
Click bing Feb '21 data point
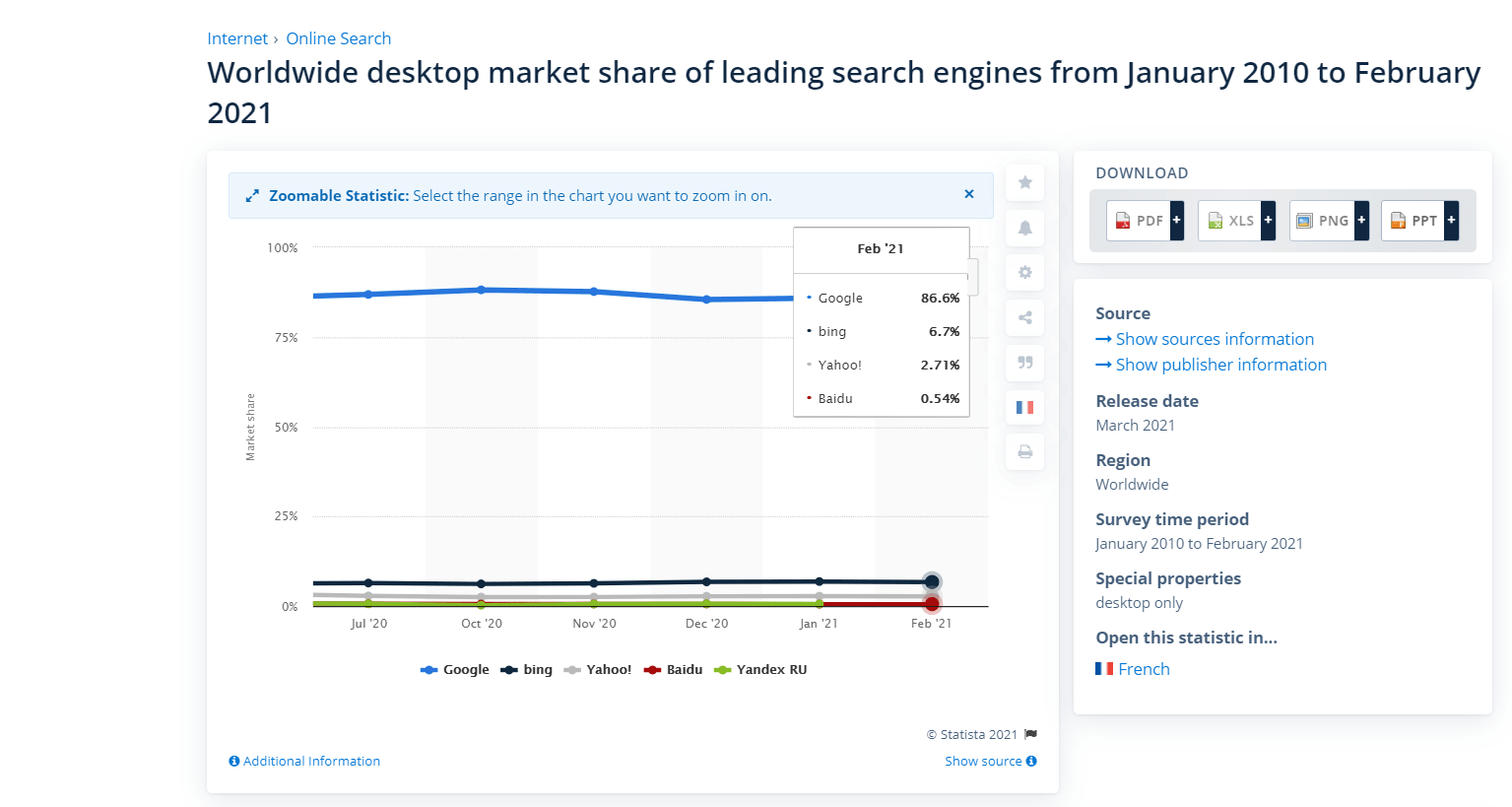pyautogui.click(x=932, y=582)
